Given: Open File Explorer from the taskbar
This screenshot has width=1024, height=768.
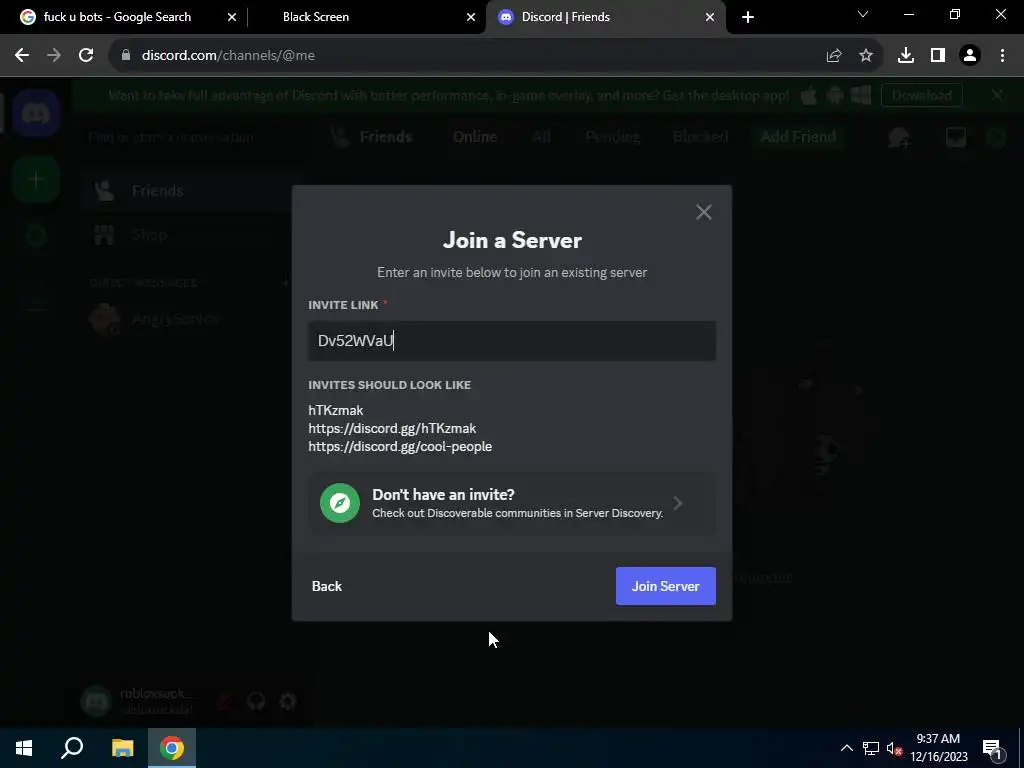Looking at the screenshot, I should [122, 748].
